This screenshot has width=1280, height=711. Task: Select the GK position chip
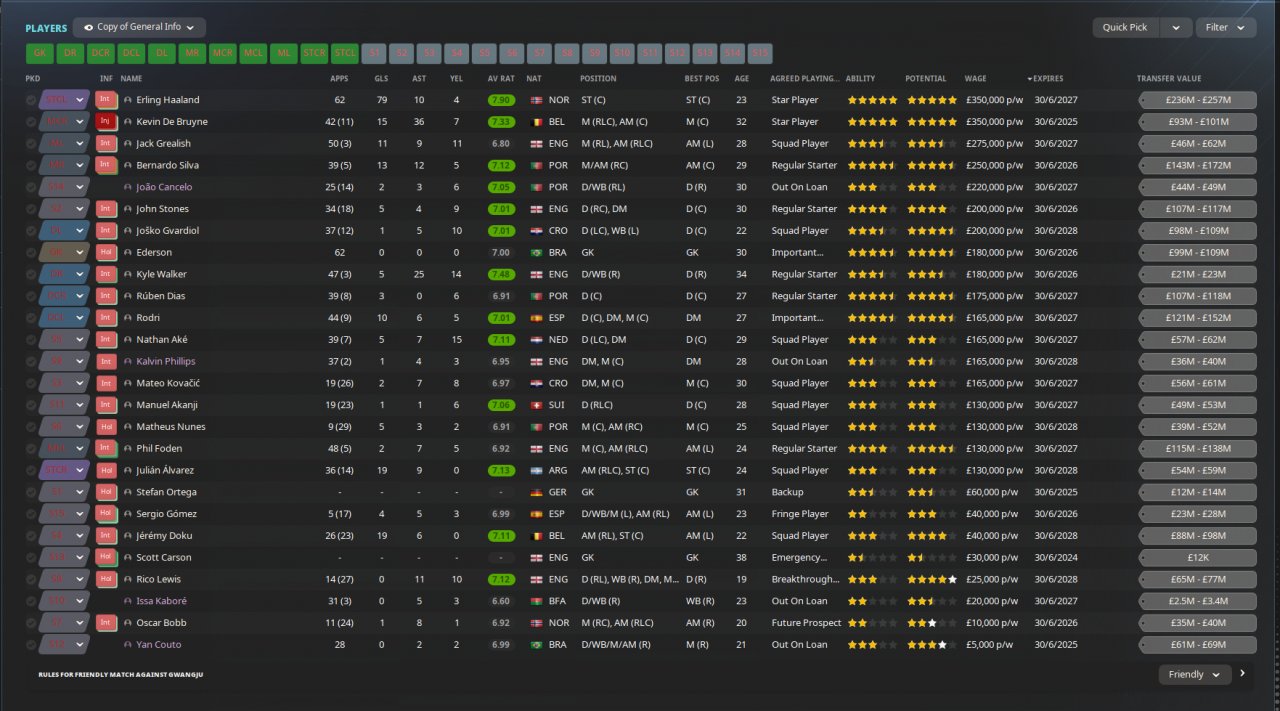click(40, 54)
